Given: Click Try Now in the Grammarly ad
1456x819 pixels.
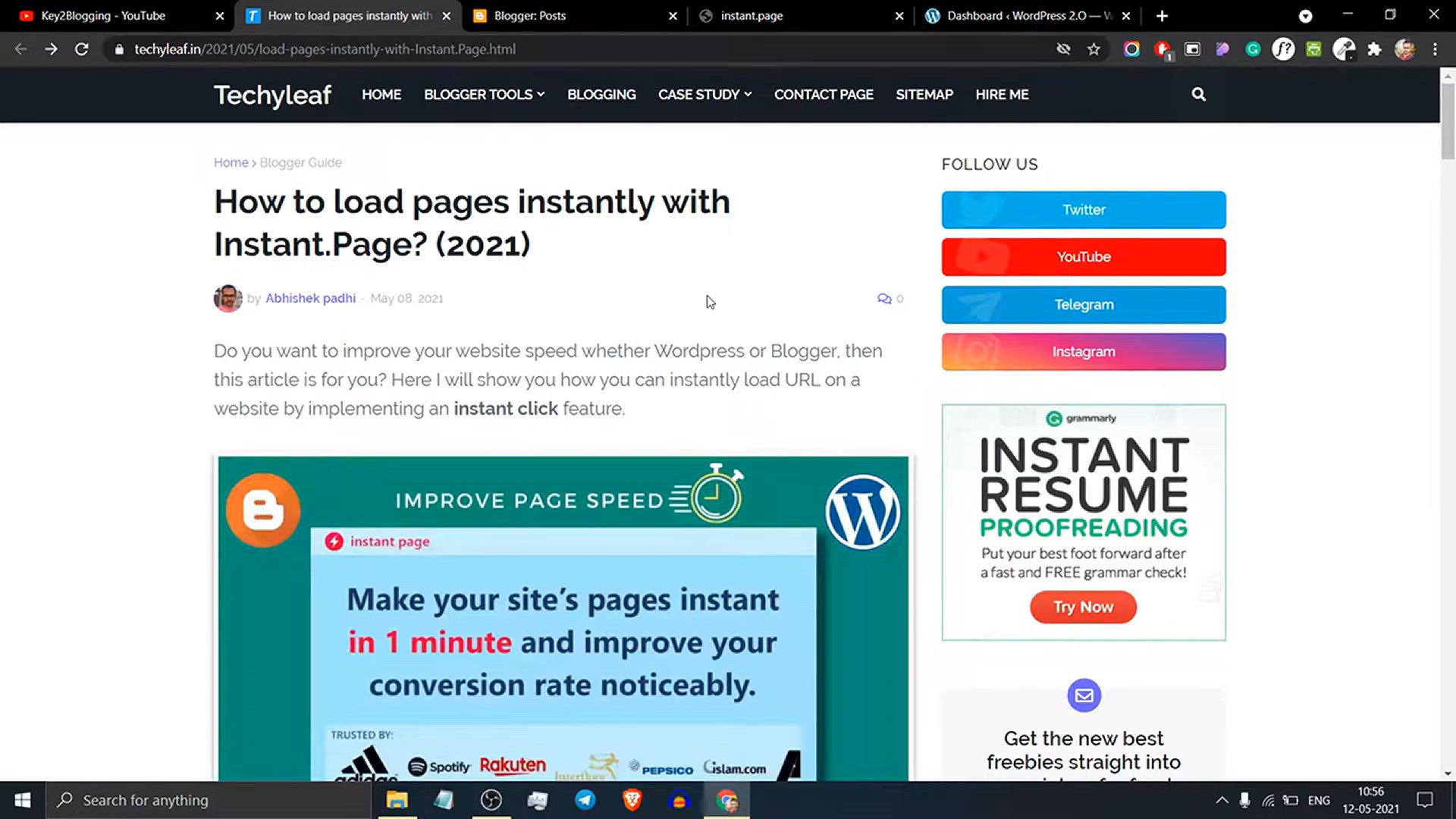Looking at the screenshot, I should (x=1083, y=607).
